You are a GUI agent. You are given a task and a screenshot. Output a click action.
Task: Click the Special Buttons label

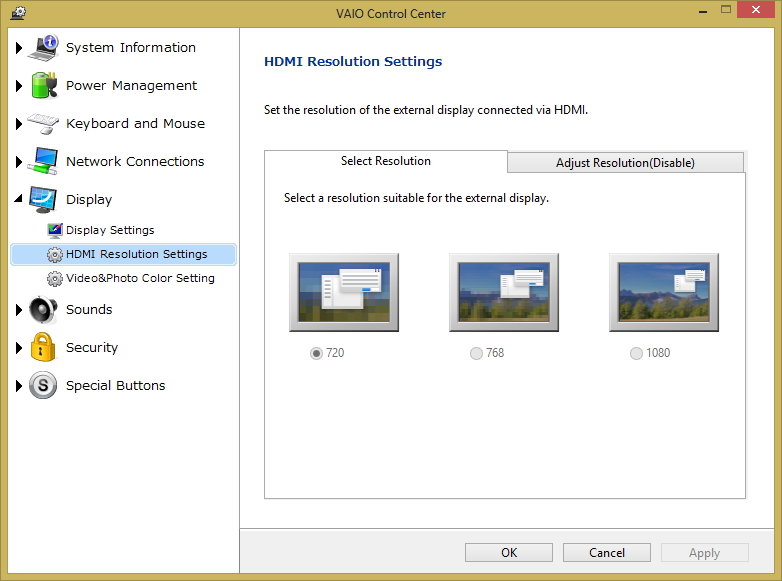[115, 386]
